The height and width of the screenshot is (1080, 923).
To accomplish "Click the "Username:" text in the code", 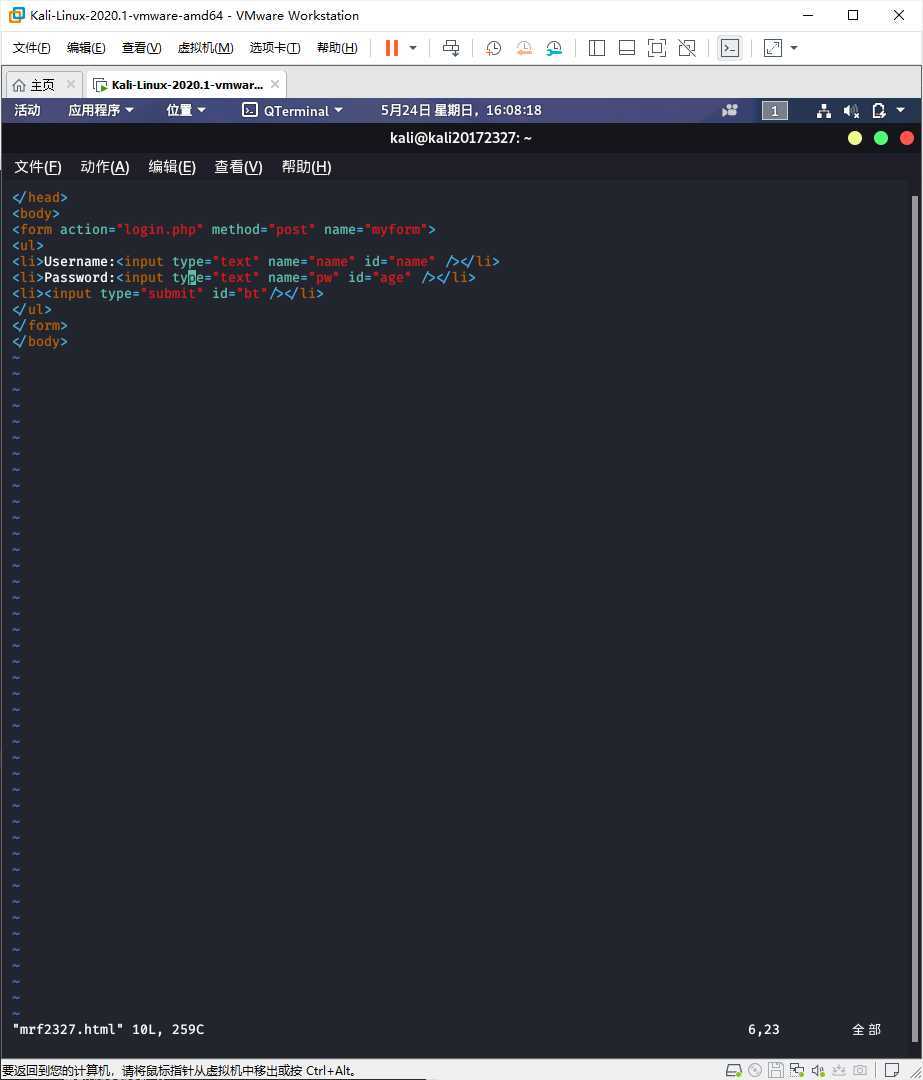I will click(x=79, y=262).
